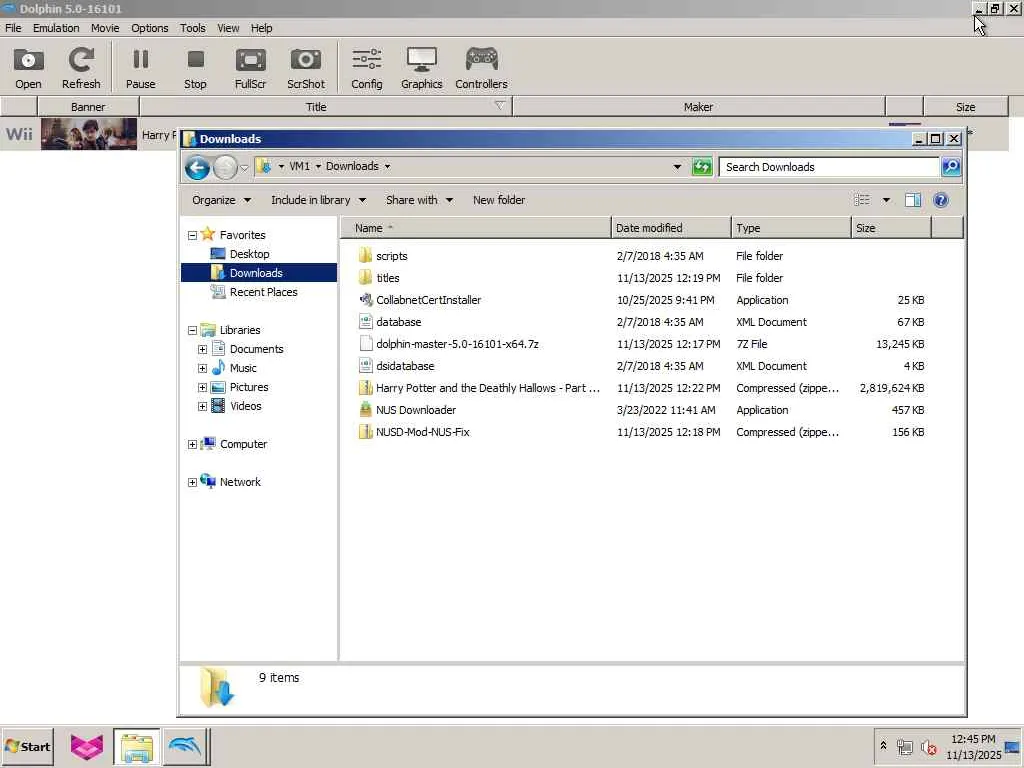Expand the Videos library node

[x=202, y=406]
